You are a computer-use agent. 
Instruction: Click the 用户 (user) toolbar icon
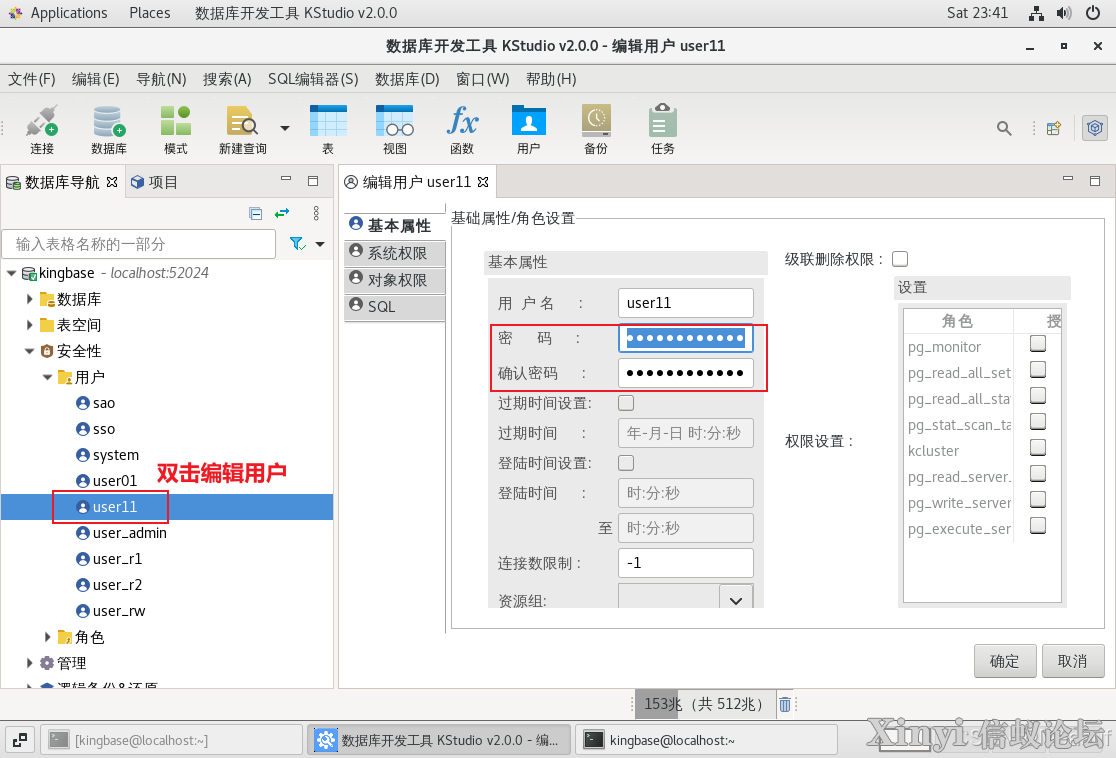click(529, 130)
